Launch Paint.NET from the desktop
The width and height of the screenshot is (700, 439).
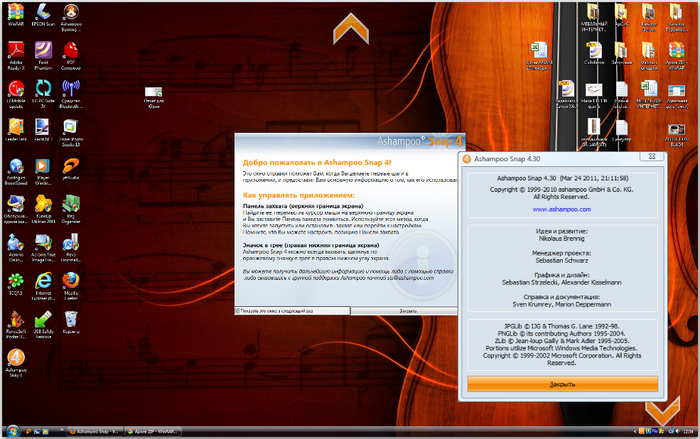(43, 130)
